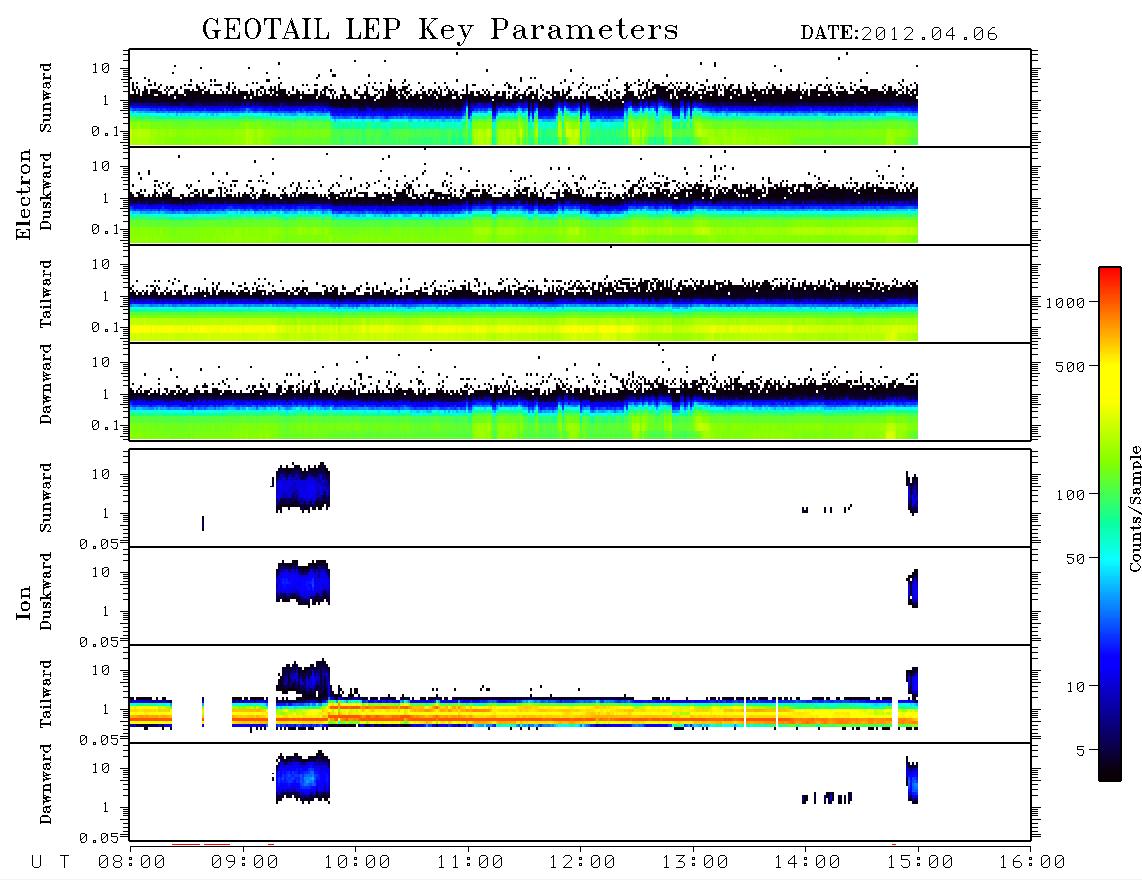
Task: Click the colorbar tick value 100
Action: (1071, 495)
